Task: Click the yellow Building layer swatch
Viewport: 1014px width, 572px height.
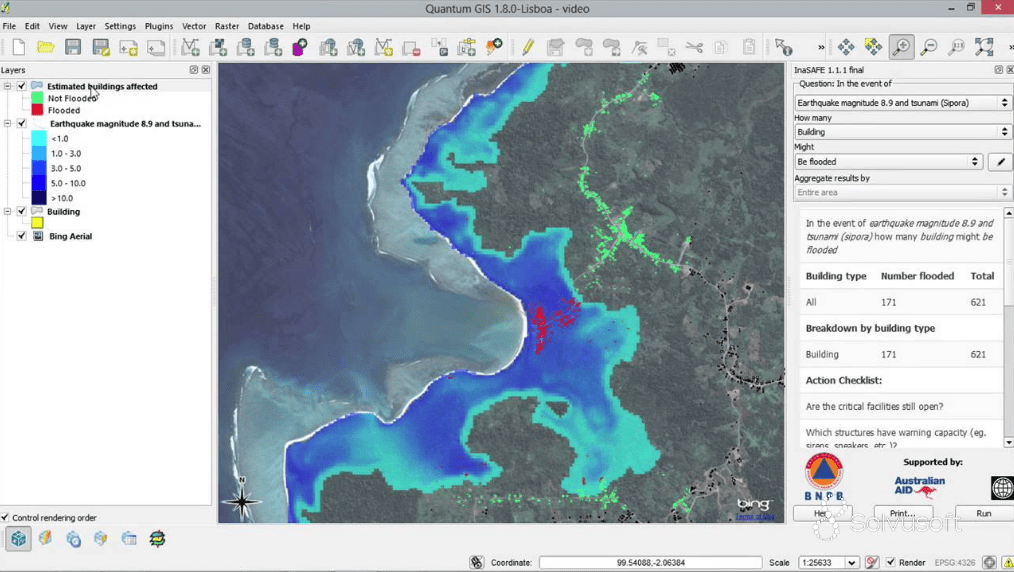Action: [37, 223]
